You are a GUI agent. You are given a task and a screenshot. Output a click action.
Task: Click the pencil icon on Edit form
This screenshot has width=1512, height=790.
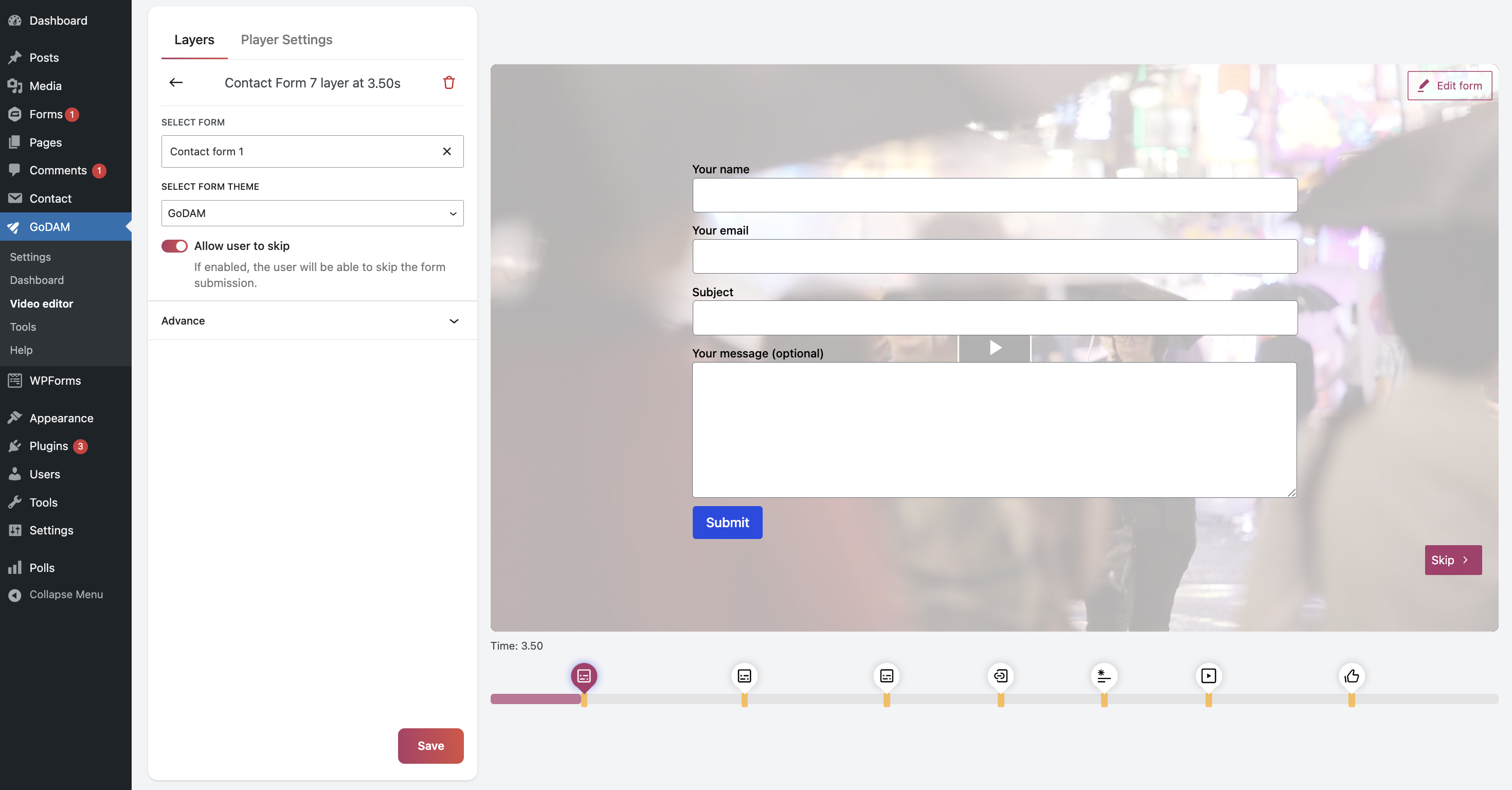pyautogui.click(x=1423, y=86)
